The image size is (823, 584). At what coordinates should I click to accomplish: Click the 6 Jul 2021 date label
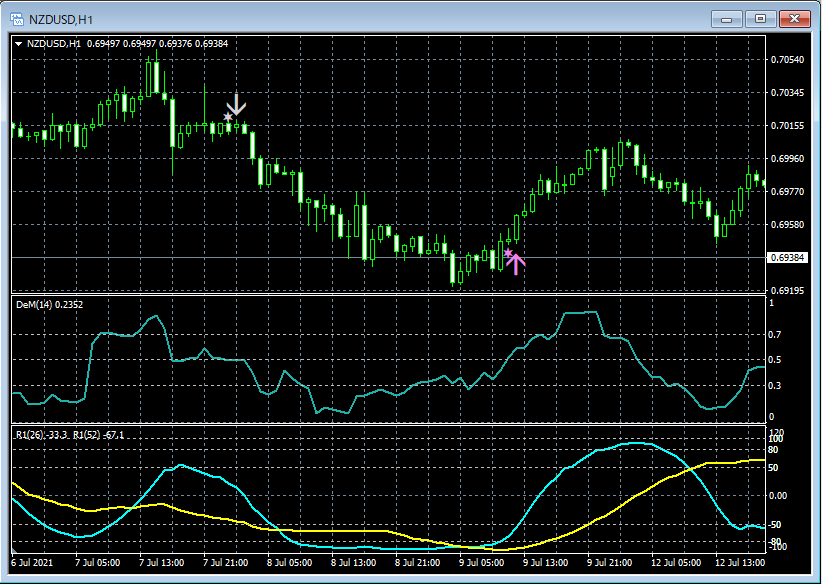pos(32,563)
